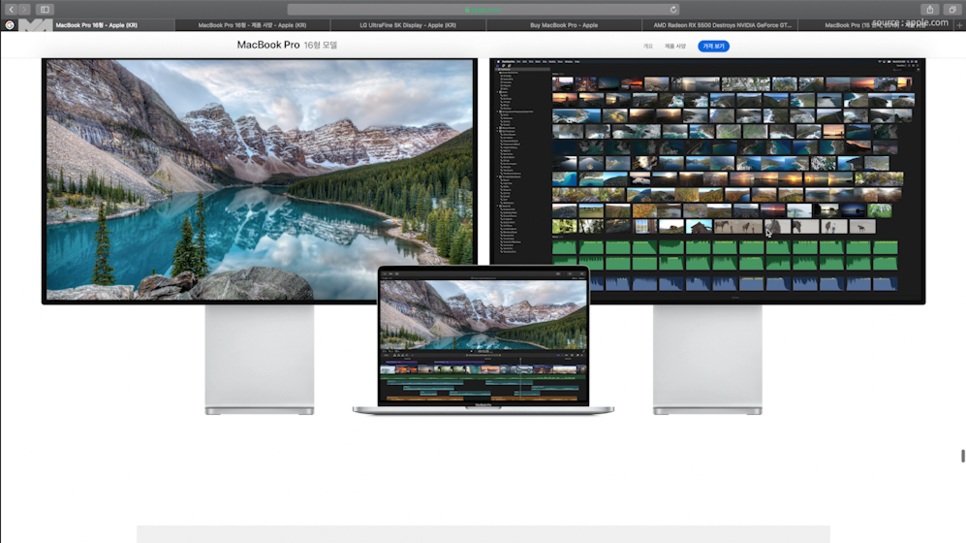Open a new tab with plus button
966x543 pixels.
960,25
